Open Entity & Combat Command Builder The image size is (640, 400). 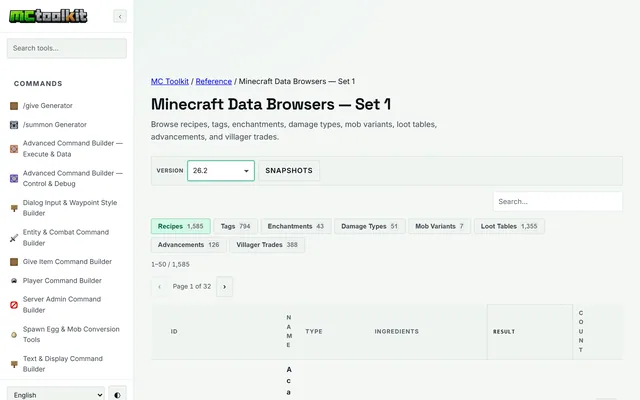tap(66, 238)
